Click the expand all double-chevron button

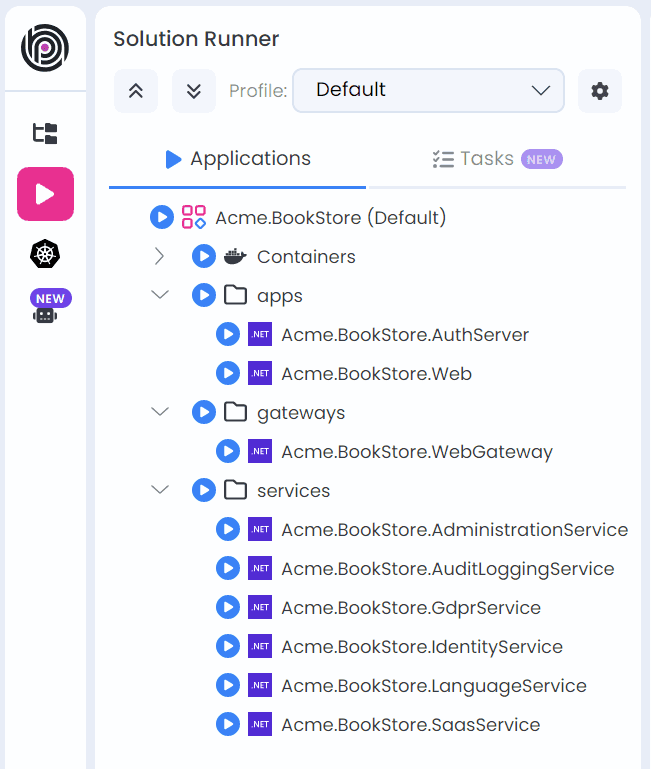point(194,91)
